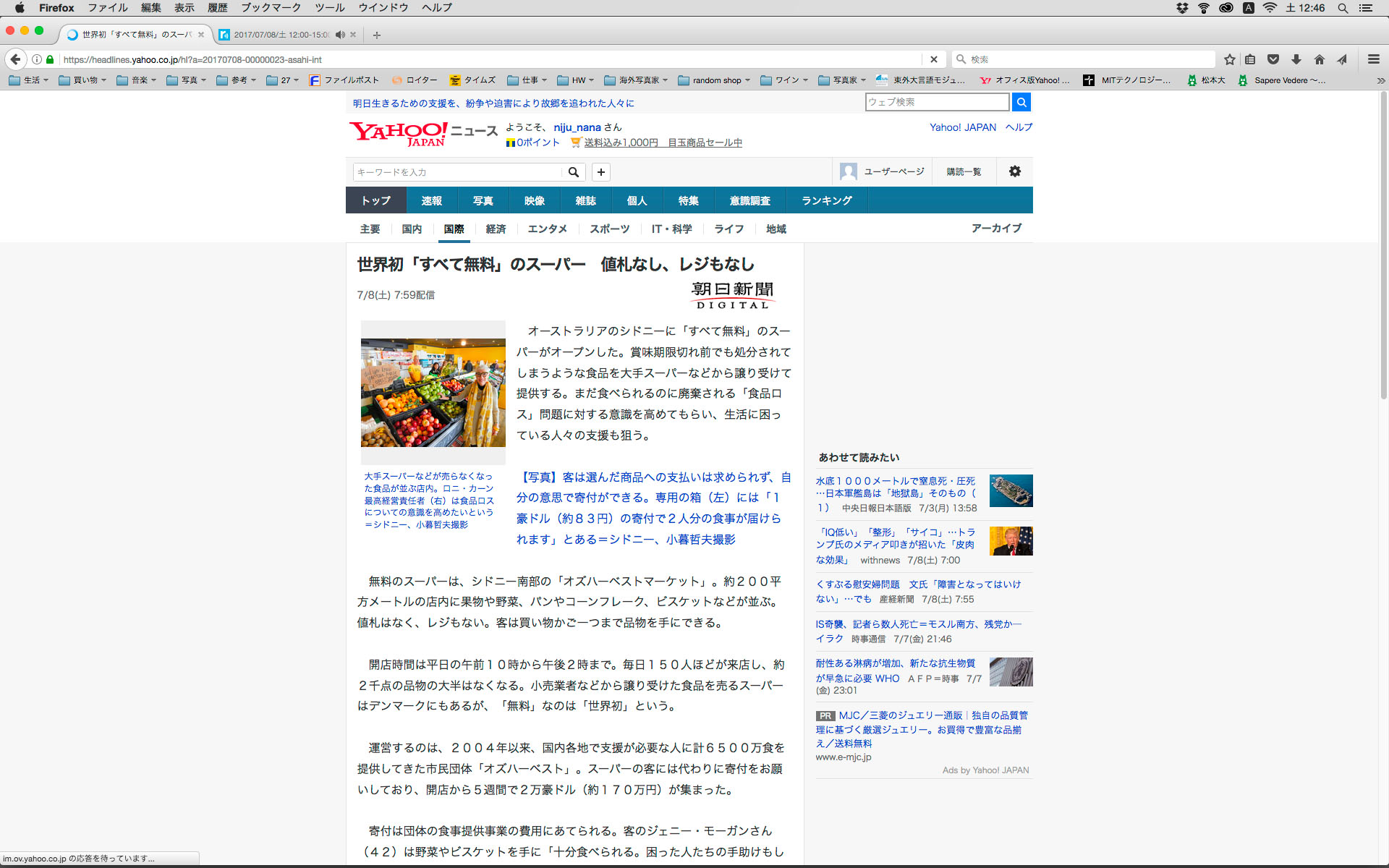Open the 音楽 bookmarks folder dropdown
Screen dimensions: 1389x868
pyautogui.click(x=137, y=80)
